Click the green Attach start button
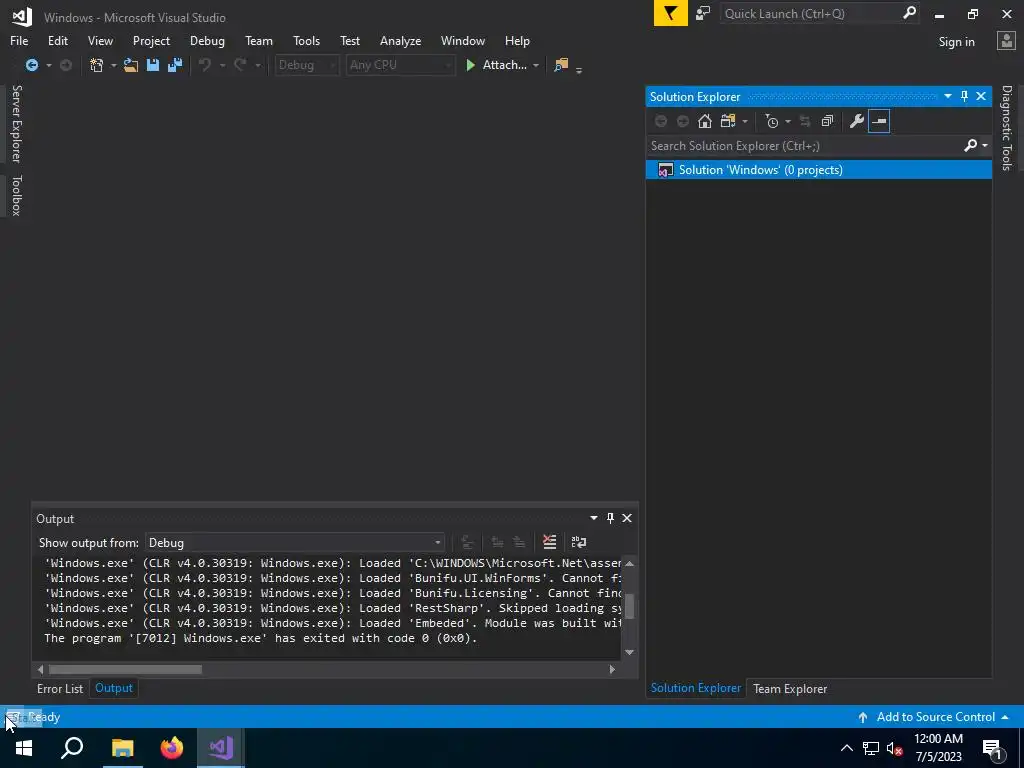The image size is (1024, 768). (x=496, y=65)
